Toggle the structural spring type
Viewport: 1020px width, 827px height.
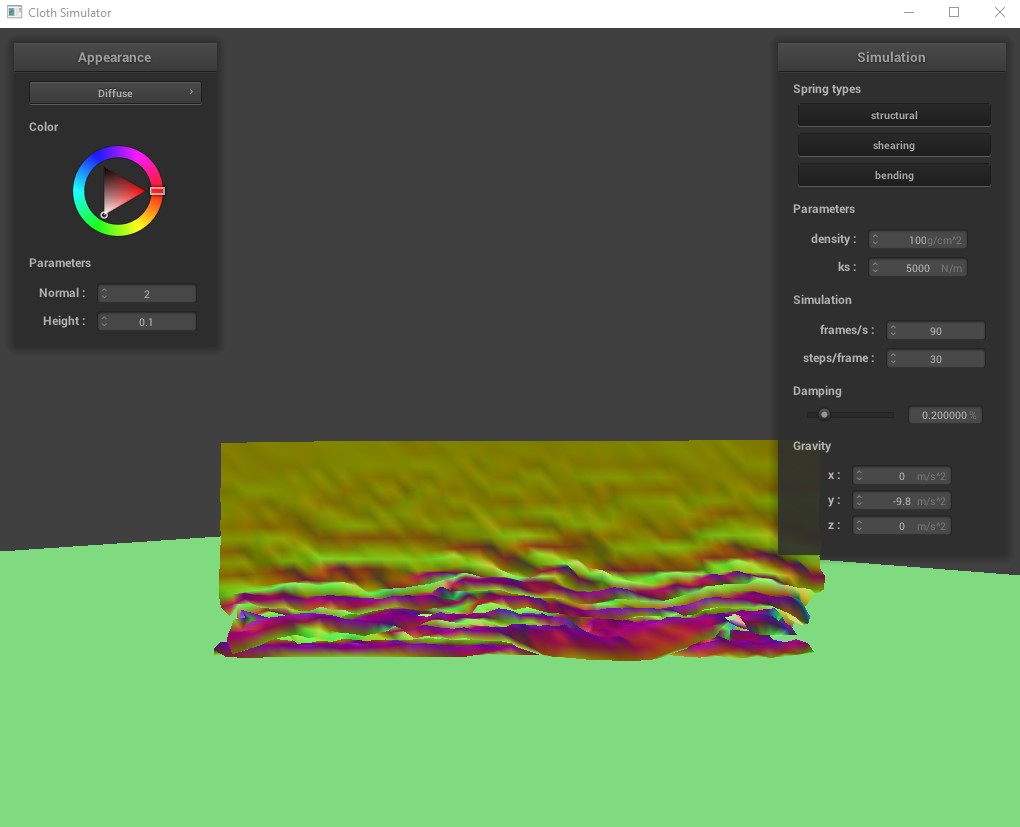pos(894,115)
